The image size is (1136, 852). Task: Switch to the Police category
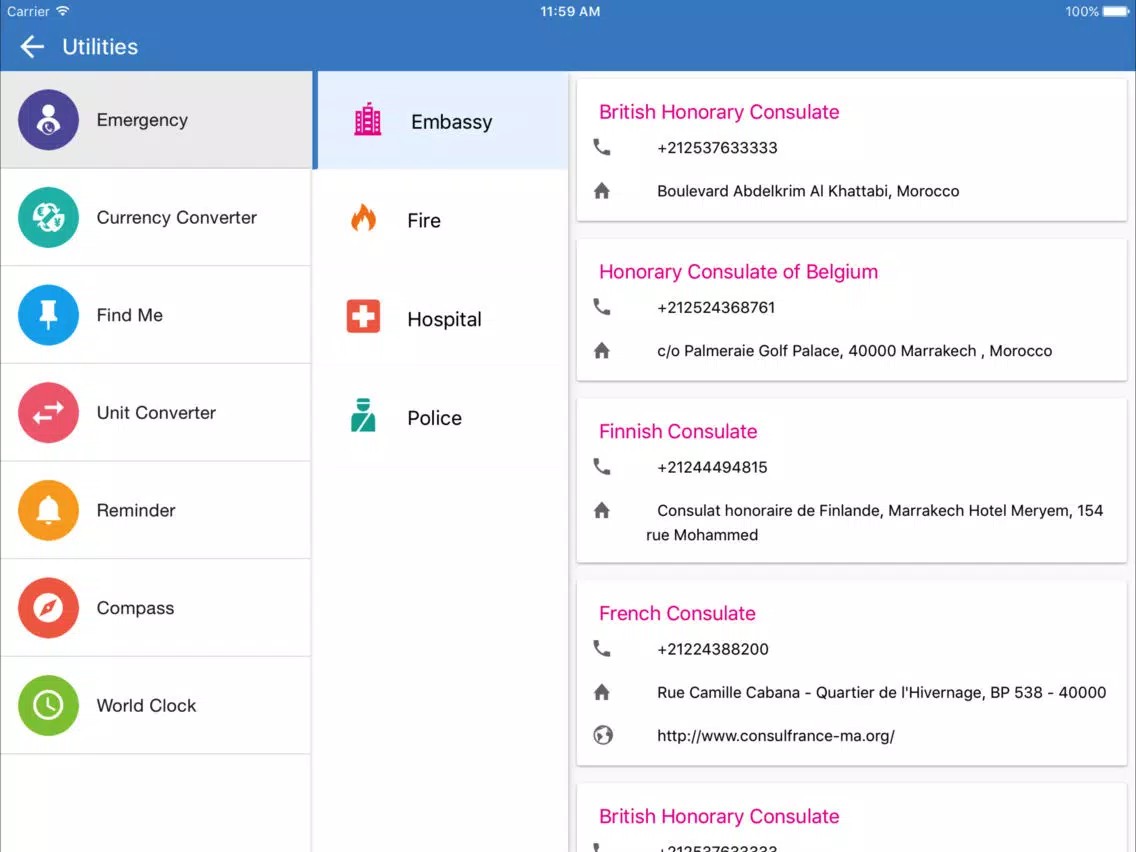point(442,417)
